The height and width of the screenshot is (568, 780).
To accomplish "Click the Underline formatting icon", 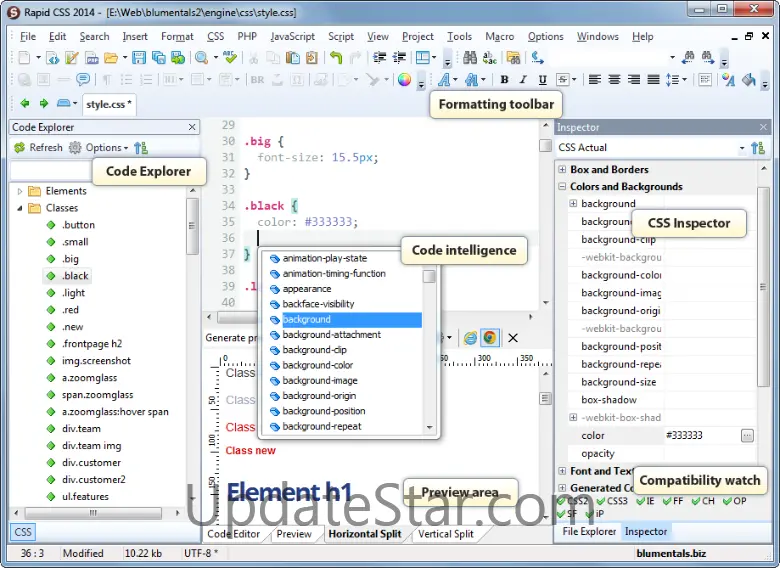I will 542,80.
